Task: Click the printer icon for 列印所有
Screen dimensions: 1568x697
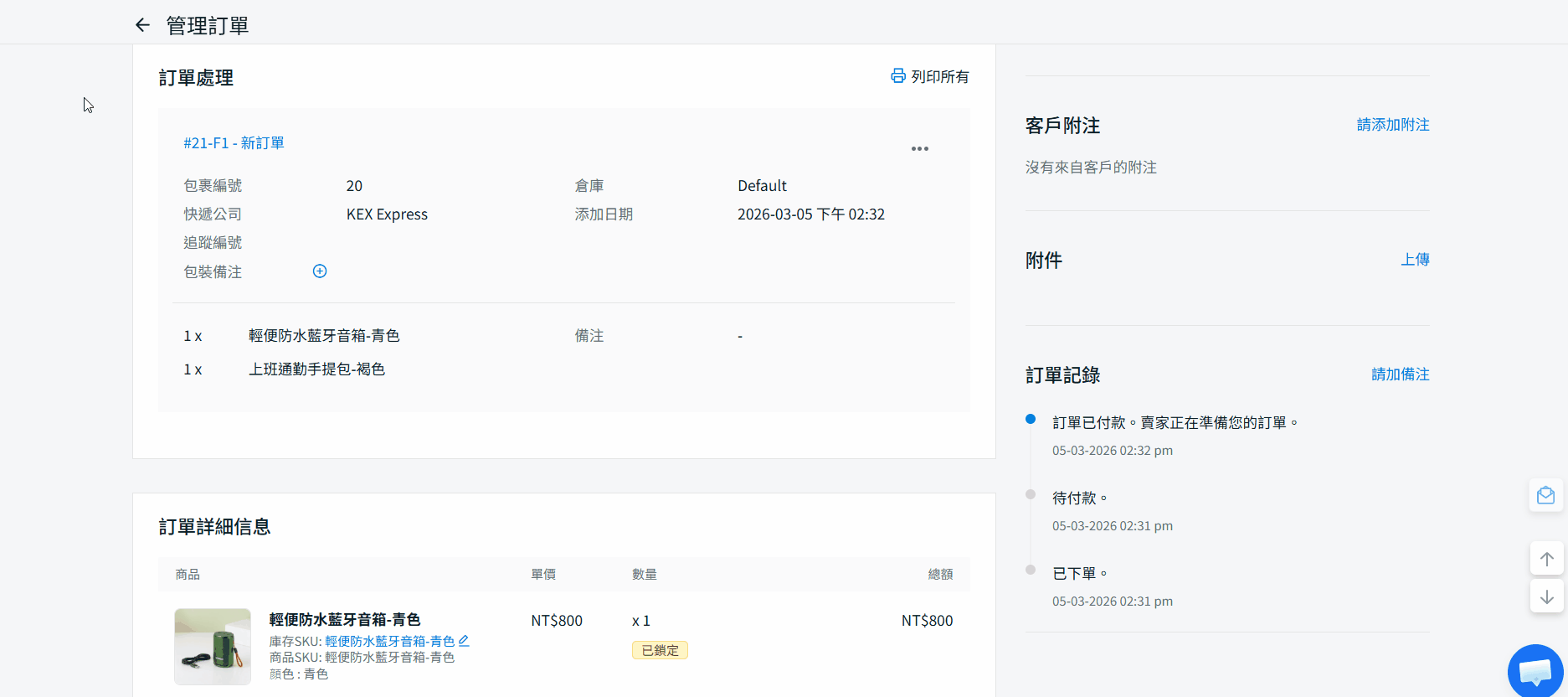Action: [x=897, y=76]
